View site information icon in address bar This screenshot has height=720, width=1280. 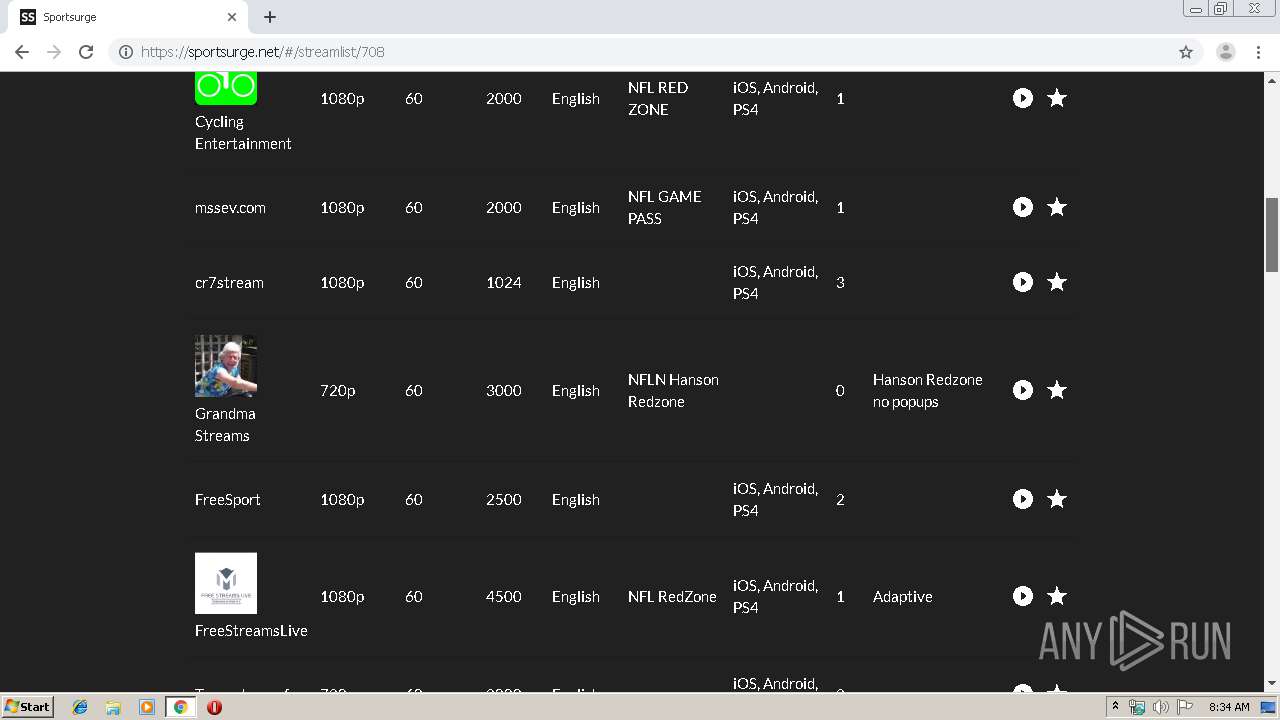tap(126, 52)
